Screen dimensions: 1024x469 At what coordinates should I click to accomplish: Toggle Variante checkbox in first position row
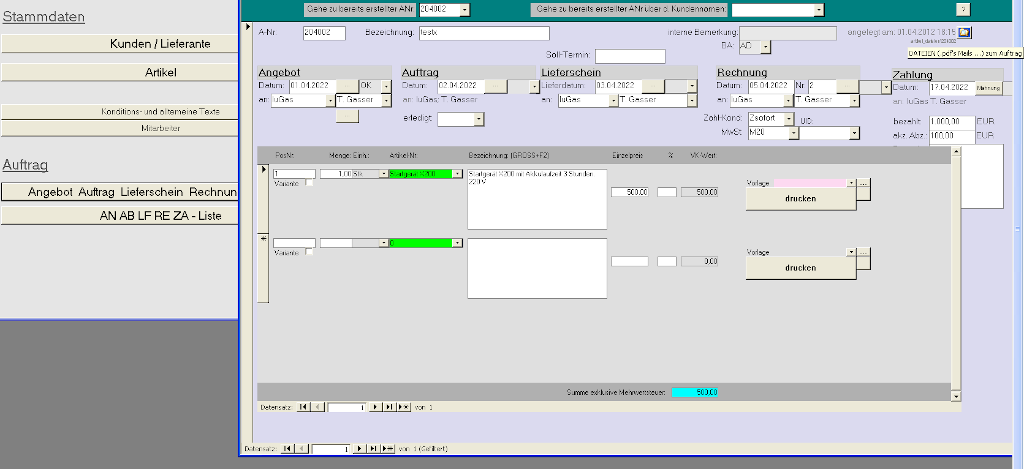[x=309, y=183]
